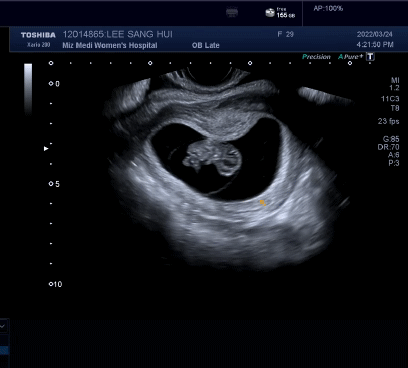Click the white focus triangle on depth scale
The image size is (408, 368).
click(x=46, y=148)
